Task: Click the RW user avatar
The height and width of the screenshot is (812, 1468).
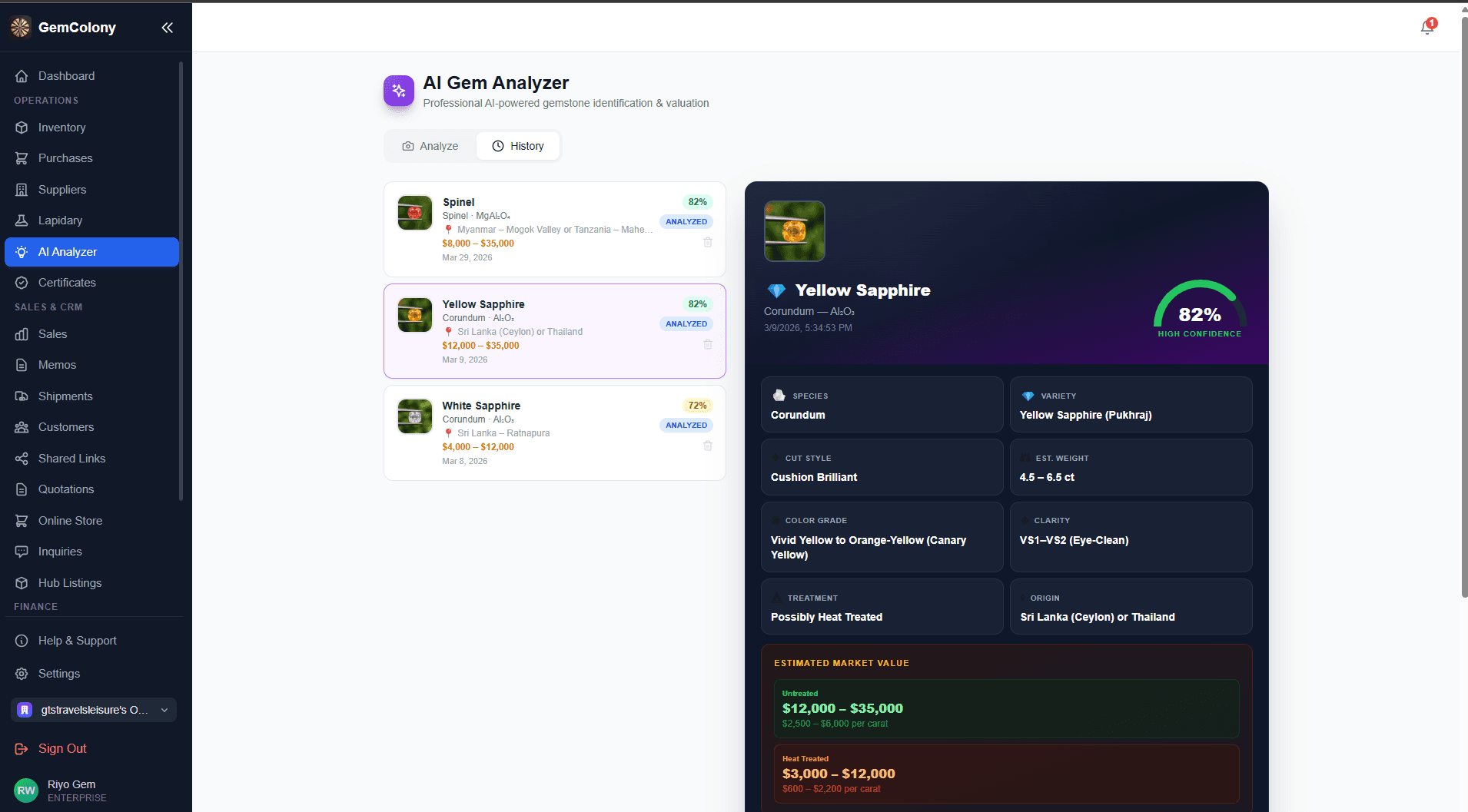Action: 26,790
